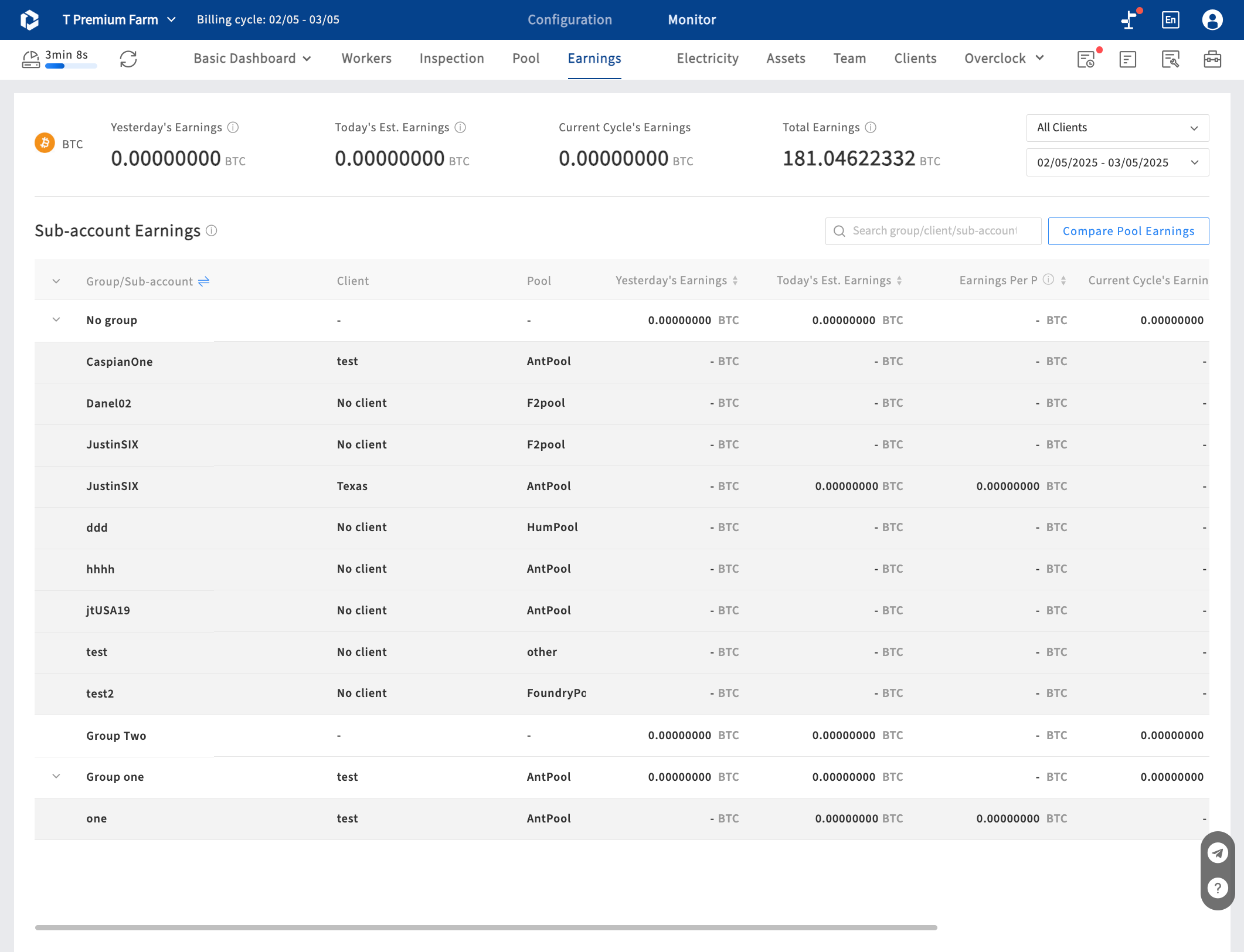Screen dimensions: 1244x952
Task: Click Compare Pool Earnings button
Action: click(1128, 231)
